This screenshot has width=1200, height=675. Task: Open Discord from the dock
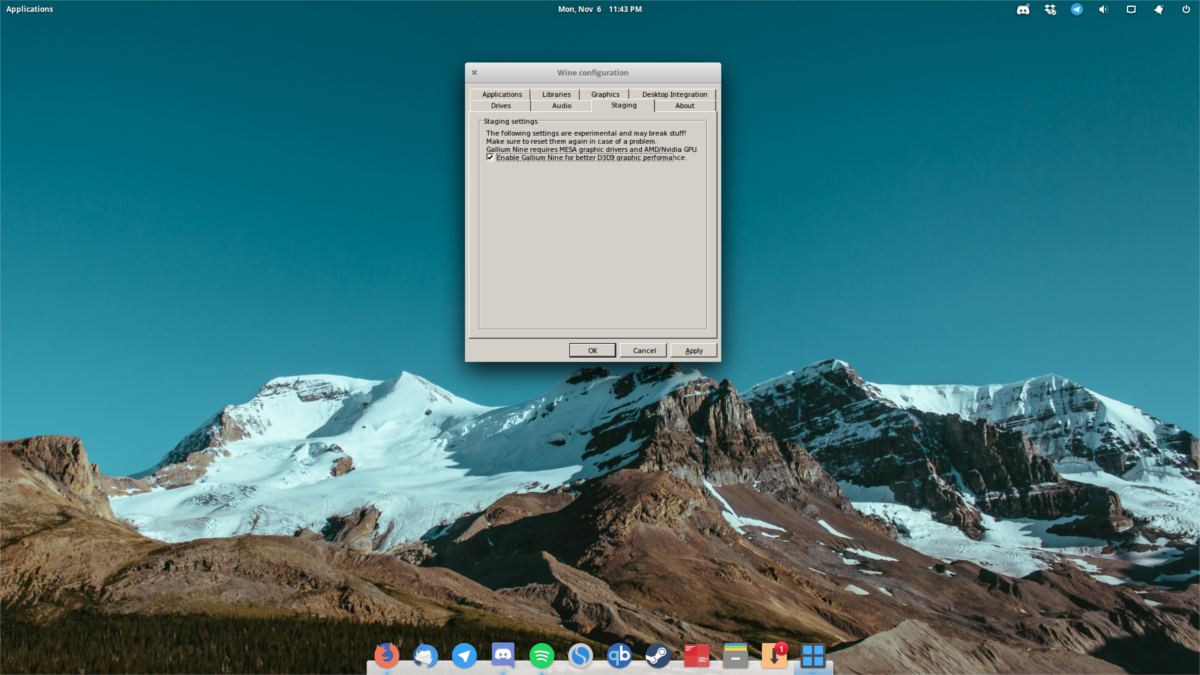pos(503,655)
